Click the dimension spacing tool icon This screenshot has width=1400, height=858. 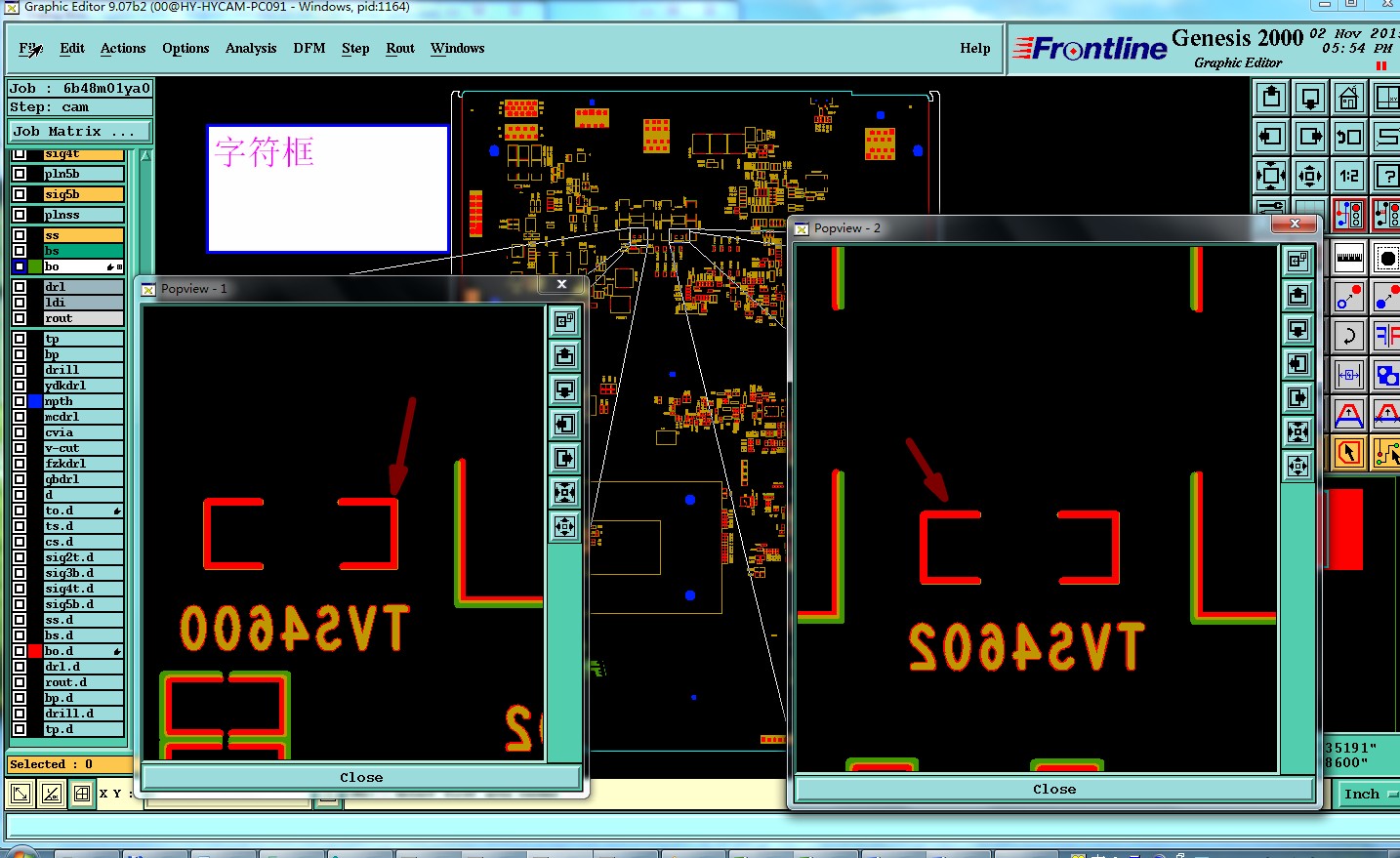[1349, 375]
